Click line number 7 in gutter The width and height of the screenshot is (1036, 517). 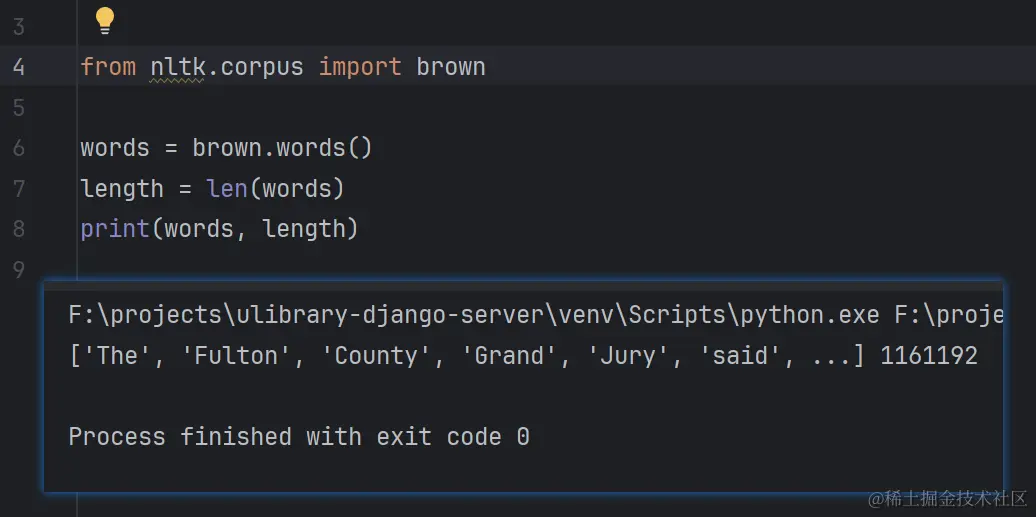pyautogui.click(x=19, y=189)
